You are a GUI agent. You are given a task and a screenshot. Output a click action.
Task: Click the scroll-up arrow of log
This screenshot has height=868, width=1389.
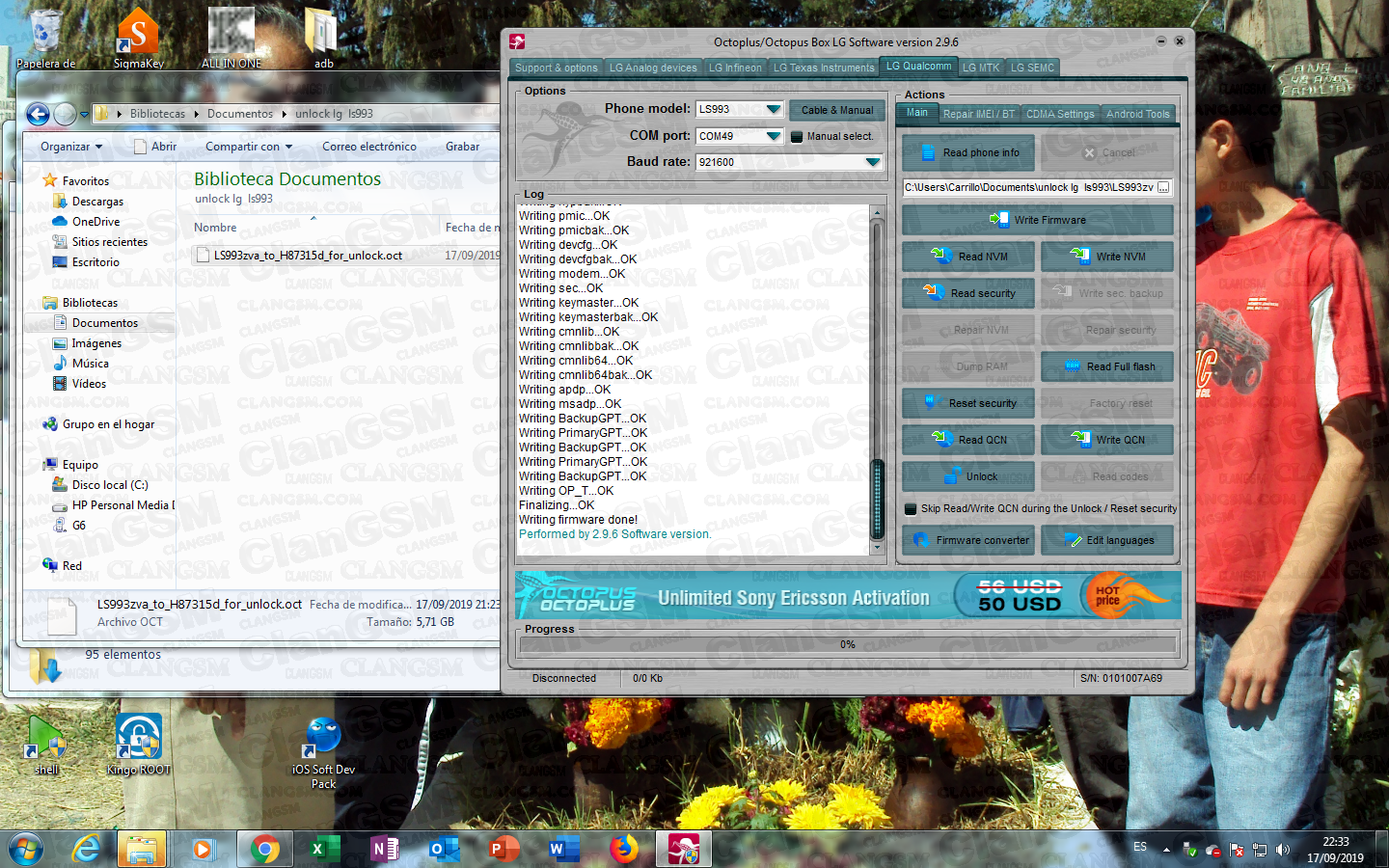click(x=877, y=212)
